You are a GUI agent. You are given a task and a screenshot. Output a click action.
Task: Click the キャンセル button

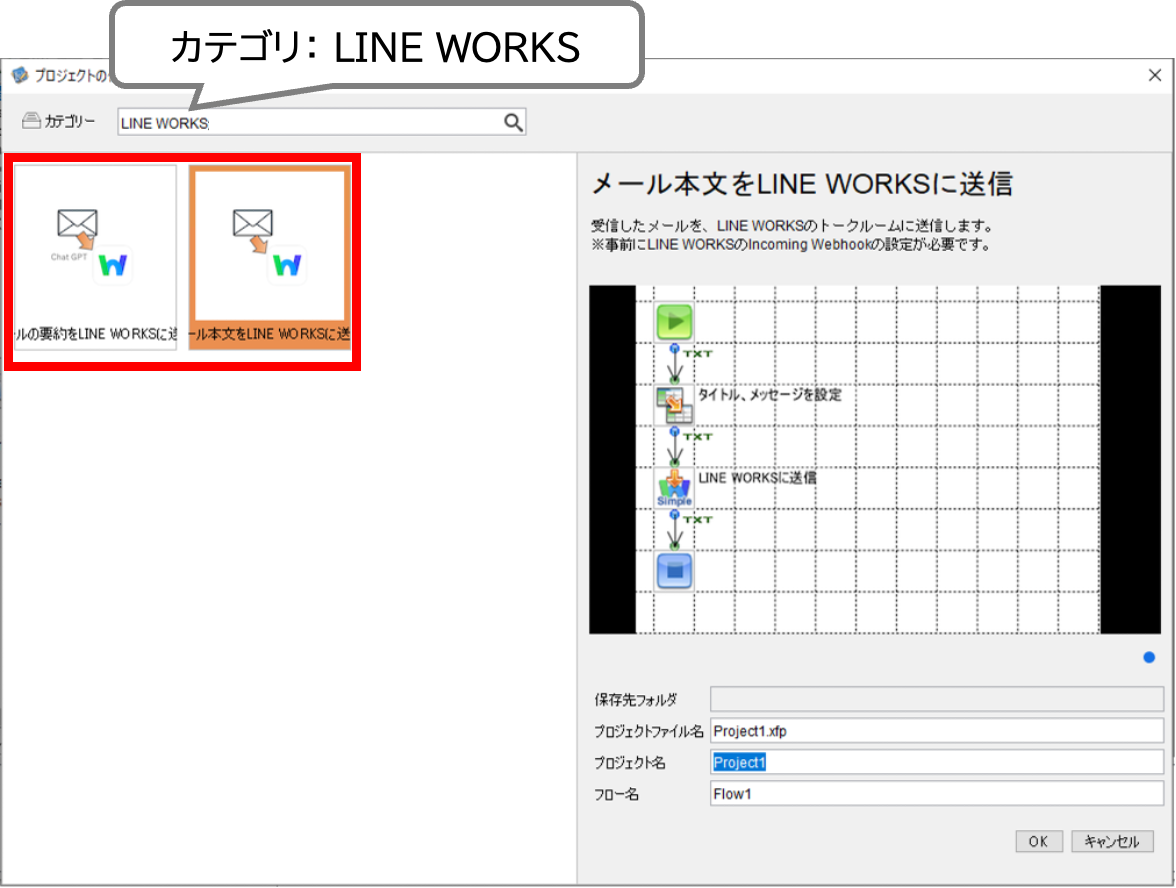(x=1112, y=842)
